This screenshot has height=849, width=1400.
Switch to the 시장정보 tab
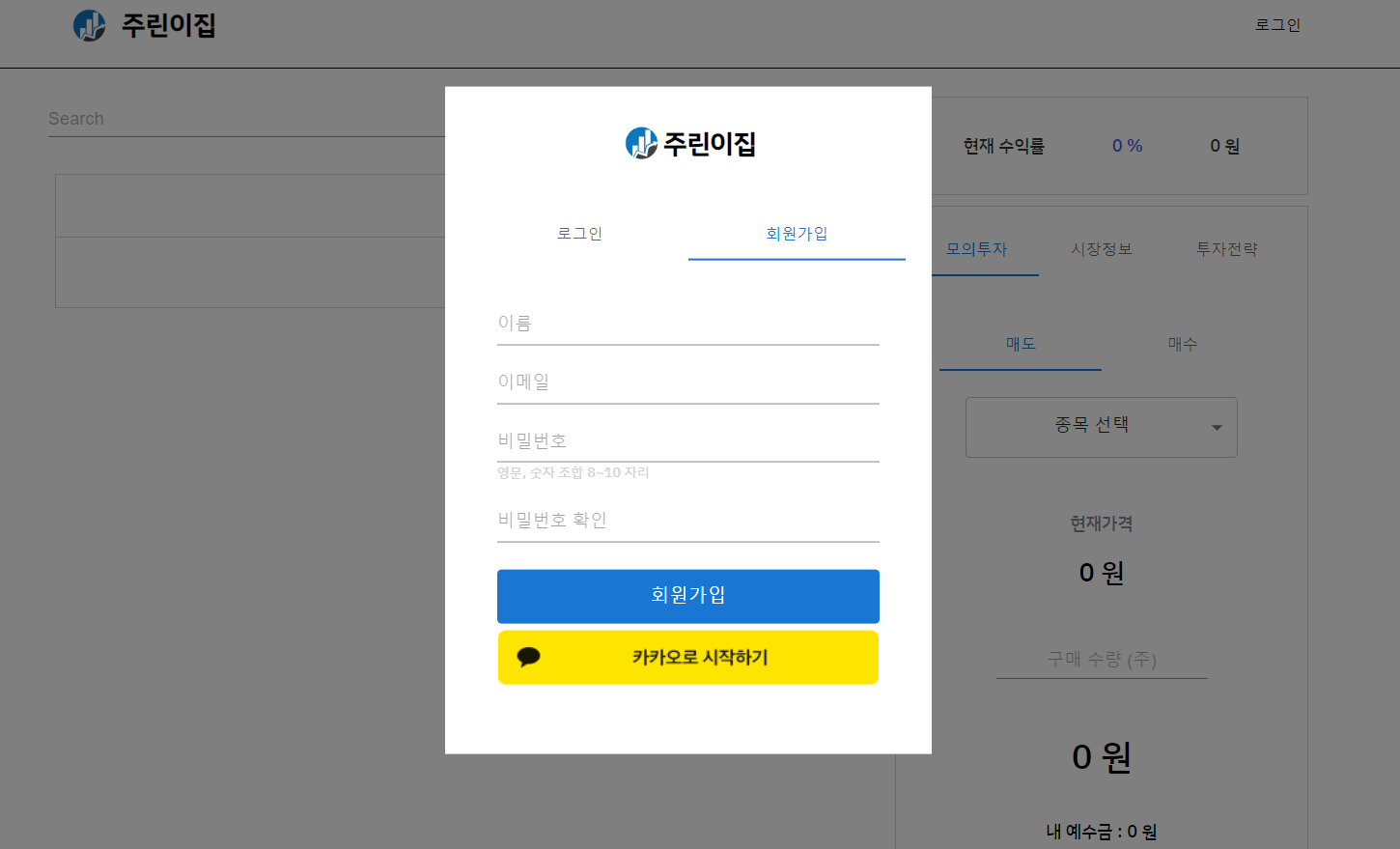point(1101,248)
